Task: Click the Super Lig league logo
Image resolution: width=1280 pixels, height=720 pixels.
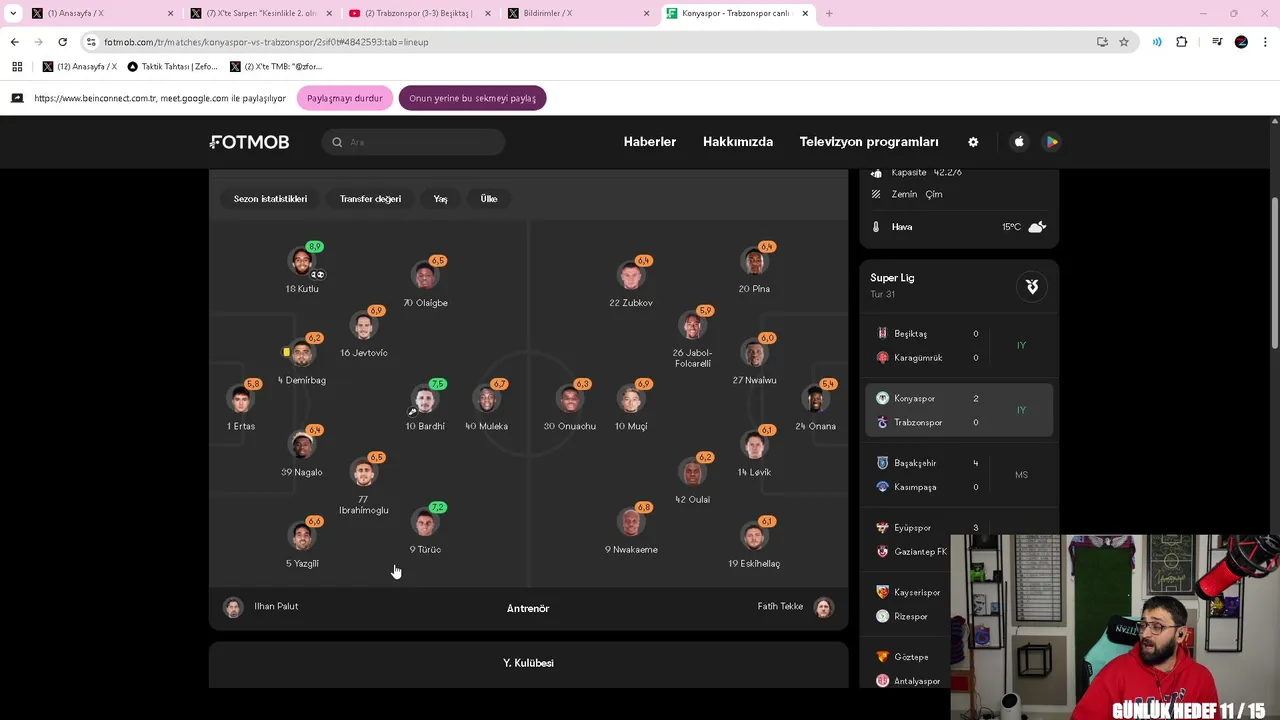Action: 1032,287
